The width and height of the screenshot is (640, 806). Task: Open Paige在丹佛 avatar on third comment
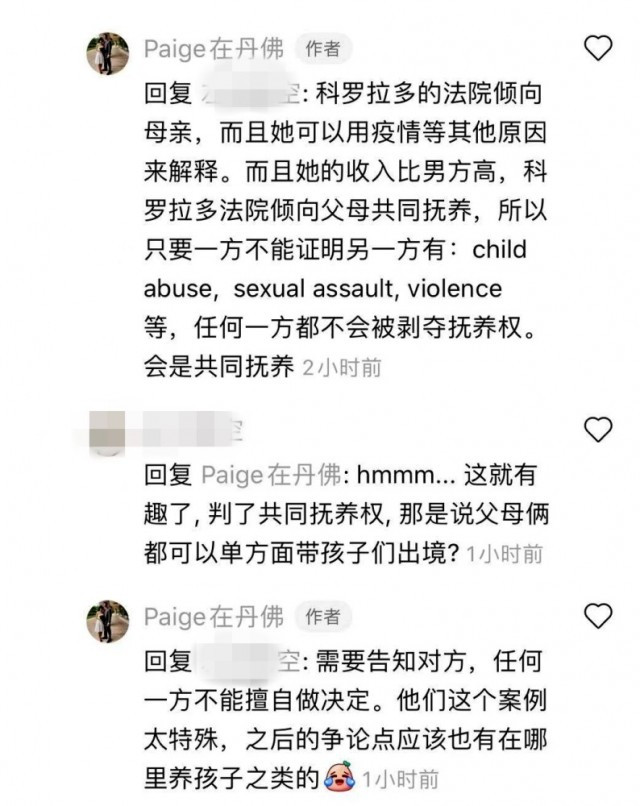[x=107, y=621]
